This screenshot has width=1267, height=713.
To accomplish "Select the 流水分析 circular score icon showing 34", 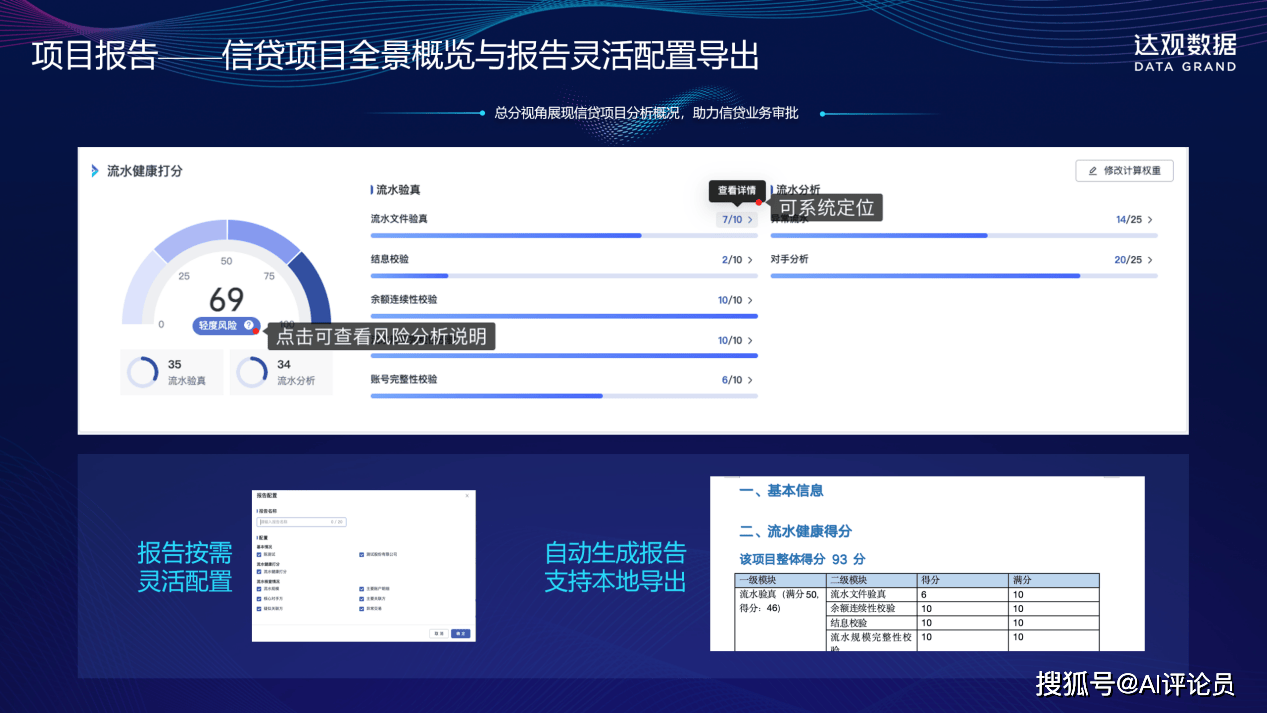I will pos(252,371).
